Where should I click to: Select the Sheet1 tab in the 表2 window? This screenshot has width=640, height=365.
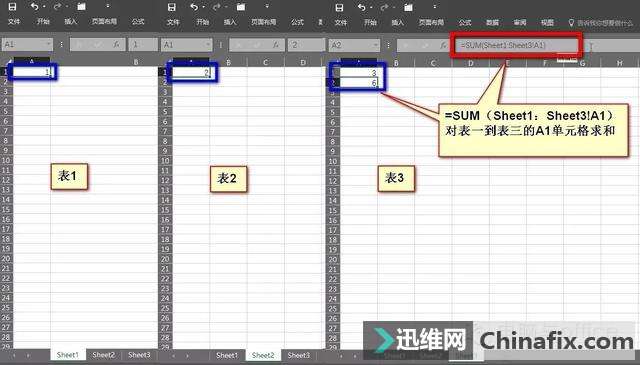tap(227, 355)
